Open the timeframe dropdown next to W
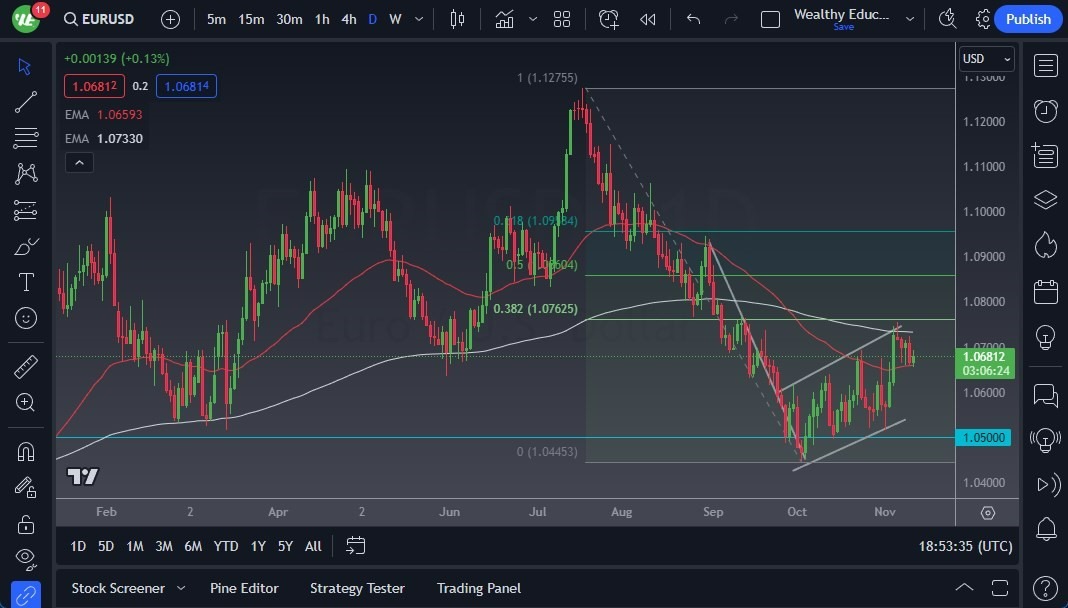This screenshot has width=1068, height=608. 418,18
